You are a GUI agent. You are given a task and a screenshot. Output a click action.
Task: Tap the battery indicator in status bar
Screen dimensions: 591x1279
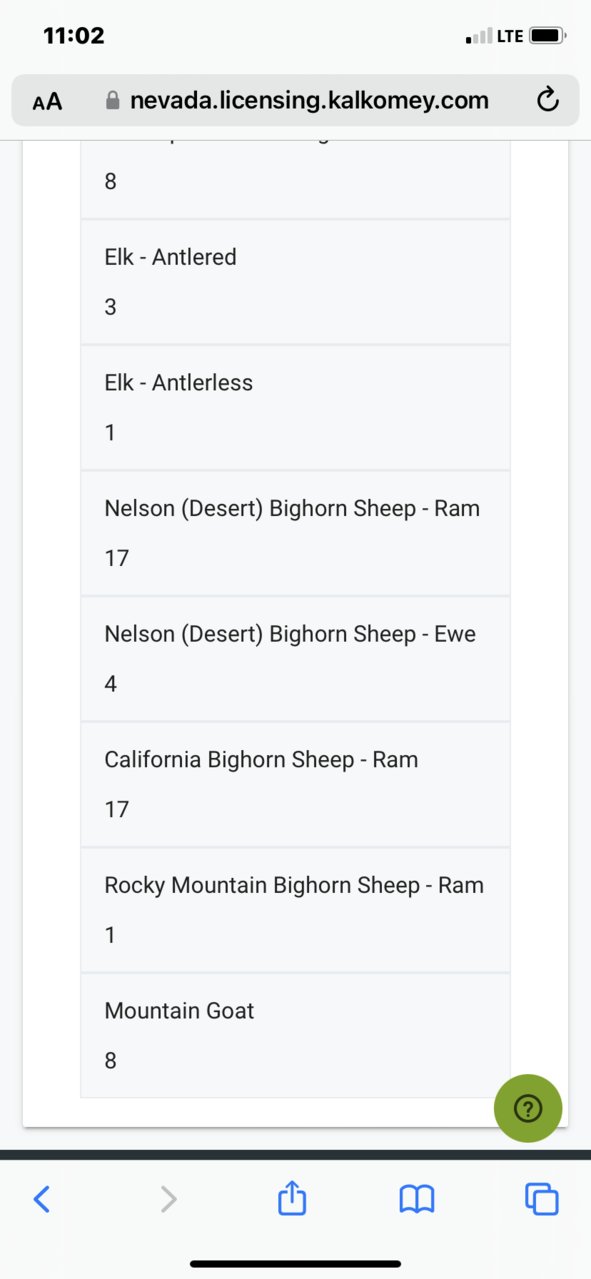tap(548, 36)
